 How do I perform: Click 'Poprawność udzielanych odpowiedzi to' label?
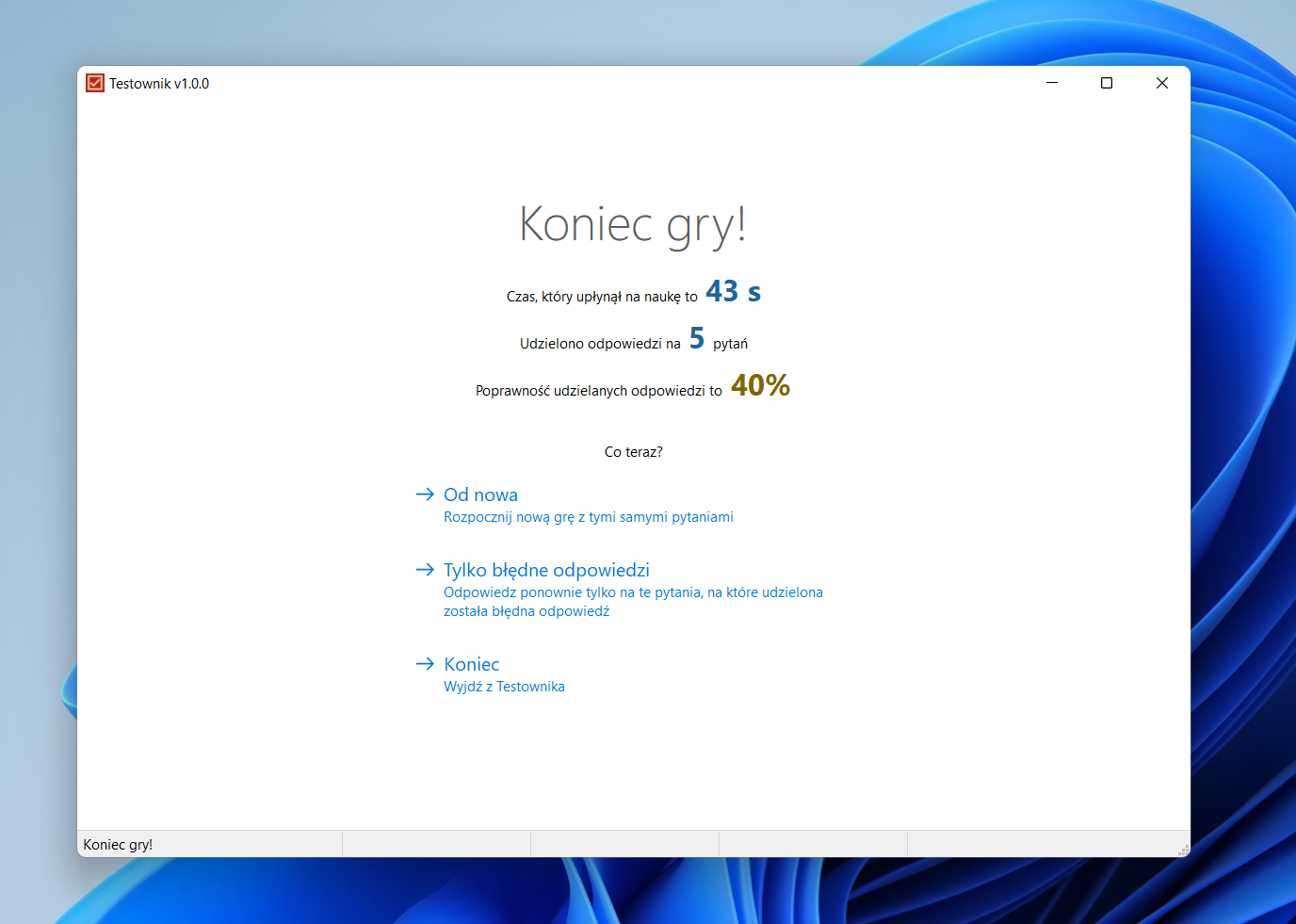pyautogui.click(x=599, y=391)
